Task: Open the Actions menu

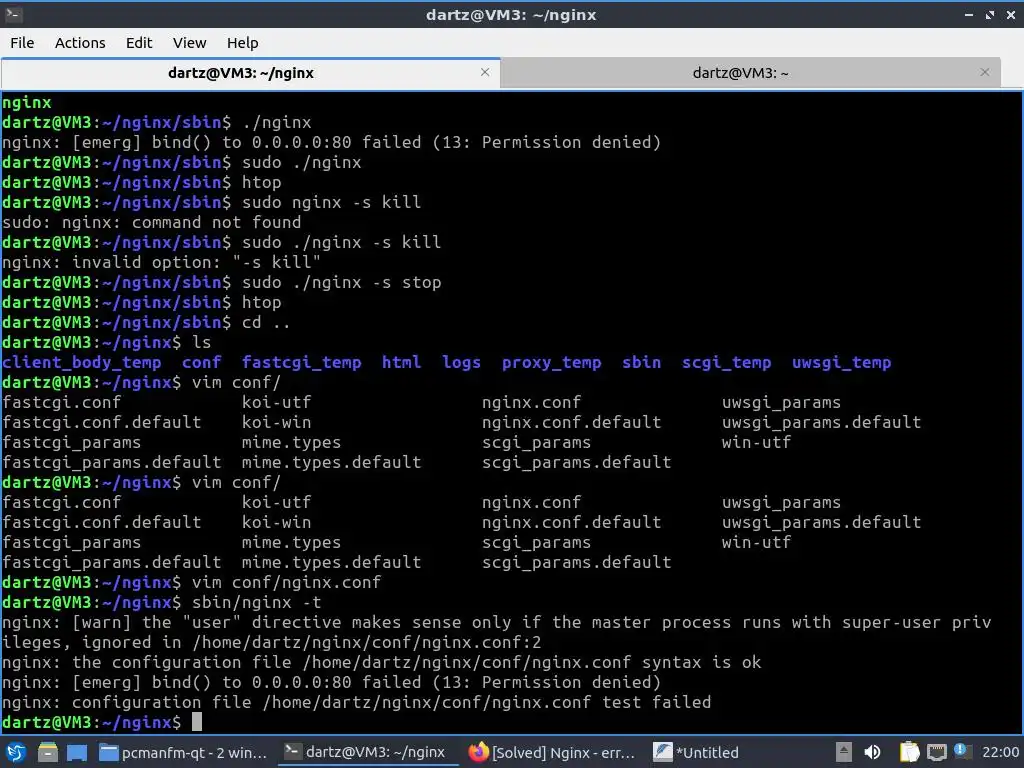Action: click(x=80, y=43)
